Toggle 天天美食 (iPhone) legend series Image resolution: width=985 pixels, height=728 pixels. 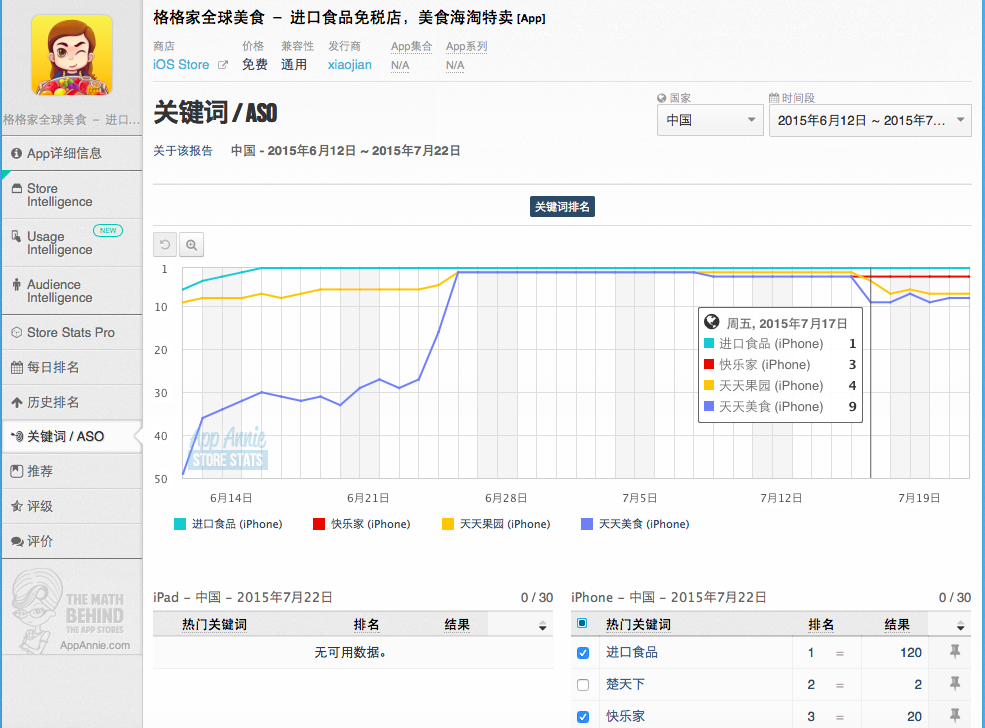tap(635, 524)
